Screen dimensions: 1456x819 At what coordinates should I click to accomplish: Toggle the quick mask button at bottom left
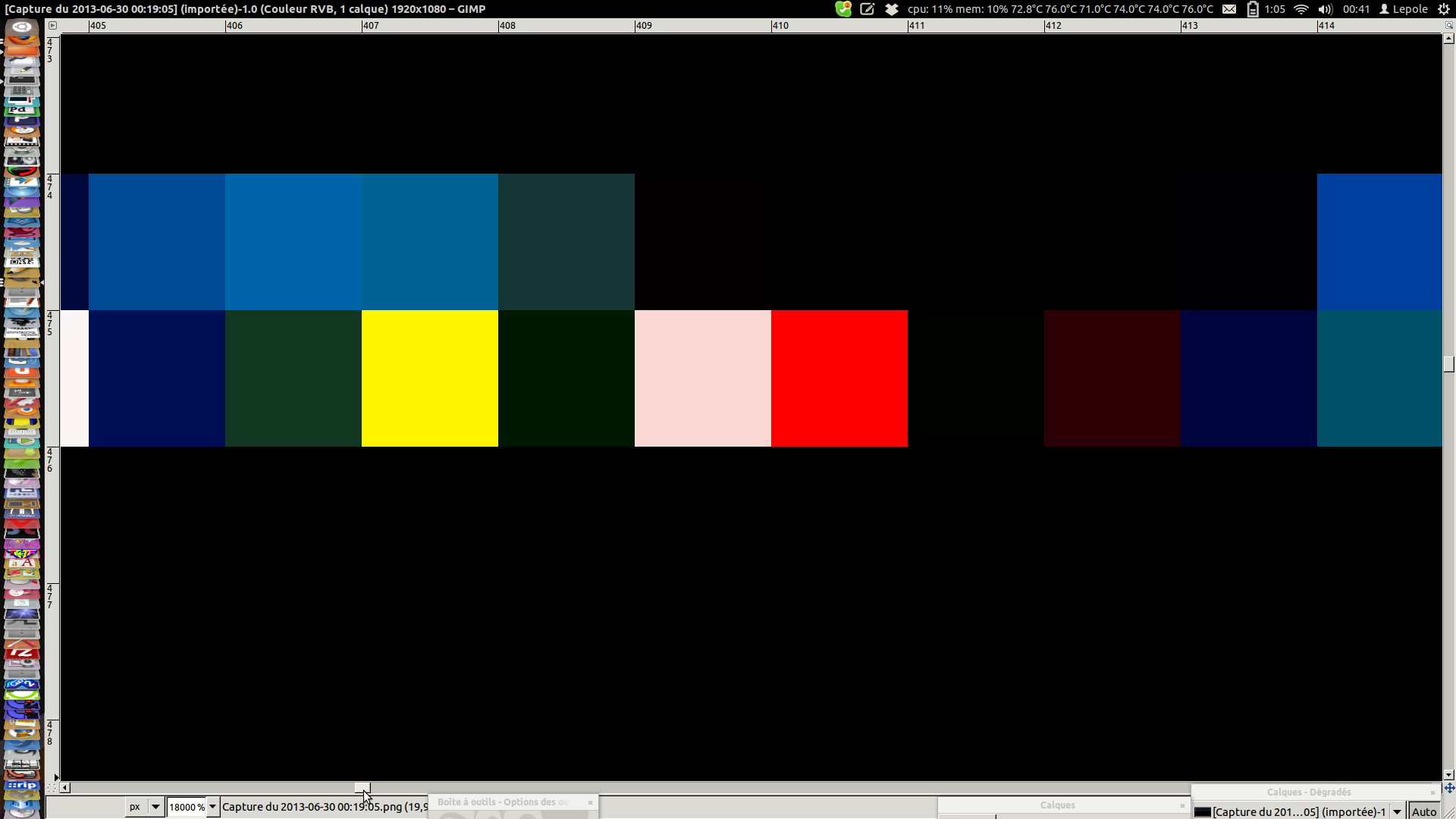coord(52,788)
